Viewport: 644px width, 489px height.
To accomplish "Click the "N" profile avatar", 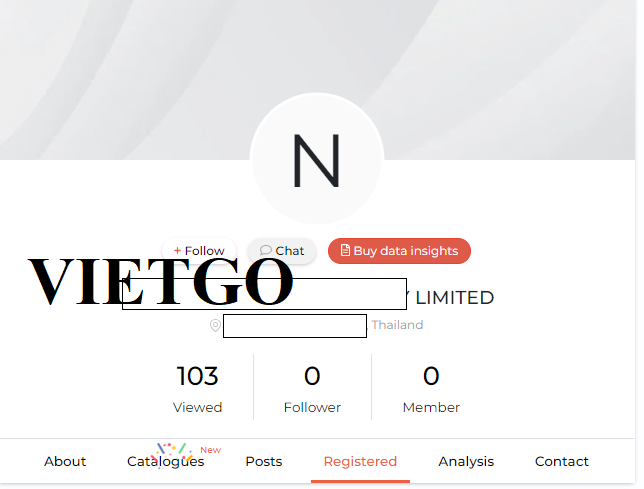I will click(316, 160).
